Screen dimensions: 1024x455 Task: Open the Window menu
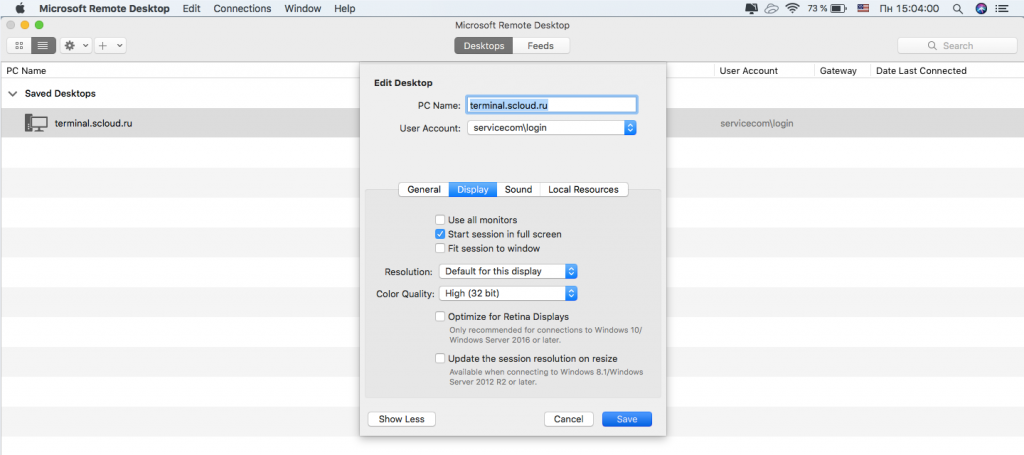pos(303,8)
